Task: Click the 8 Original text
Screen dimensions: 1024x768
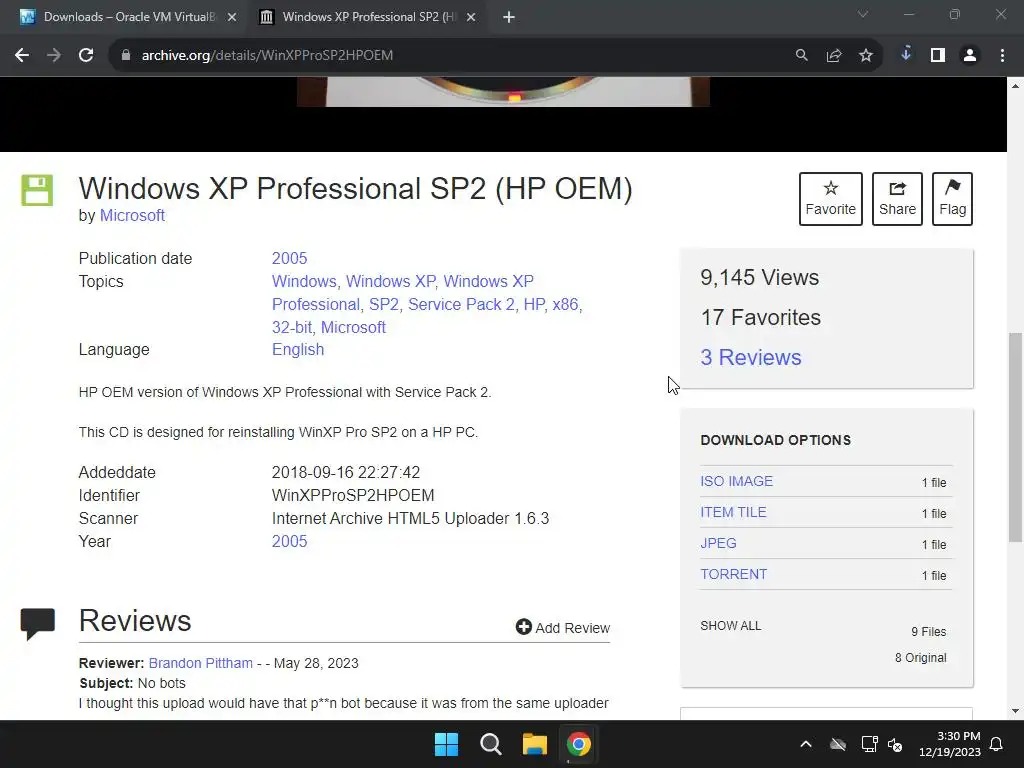Action: click(920, 658)
